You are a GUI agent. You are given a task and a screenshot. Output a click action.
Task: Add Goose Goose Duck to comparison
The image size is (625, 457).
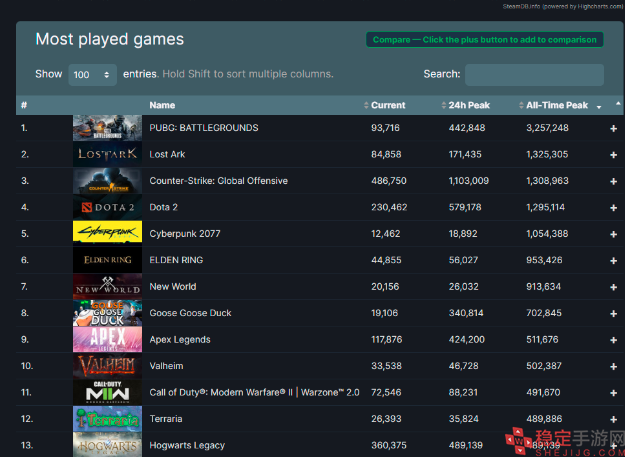coord(613,314)
